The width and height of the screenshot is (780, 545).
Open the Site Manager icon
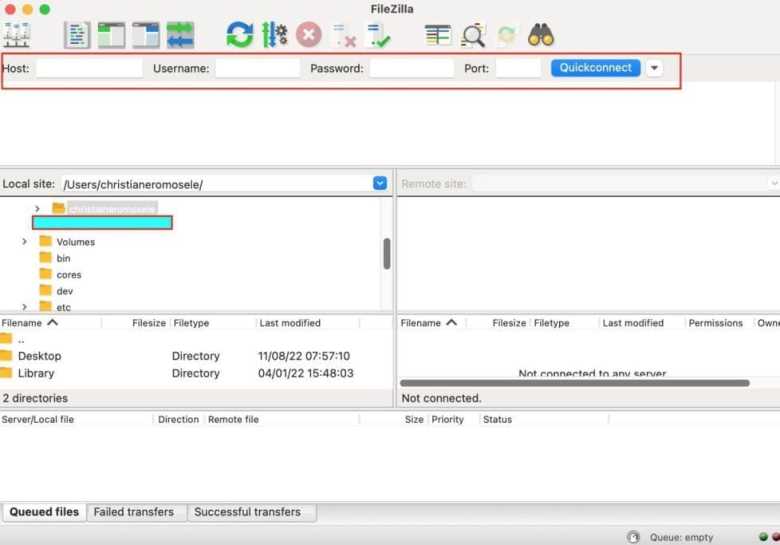click(x=16, y=35)
